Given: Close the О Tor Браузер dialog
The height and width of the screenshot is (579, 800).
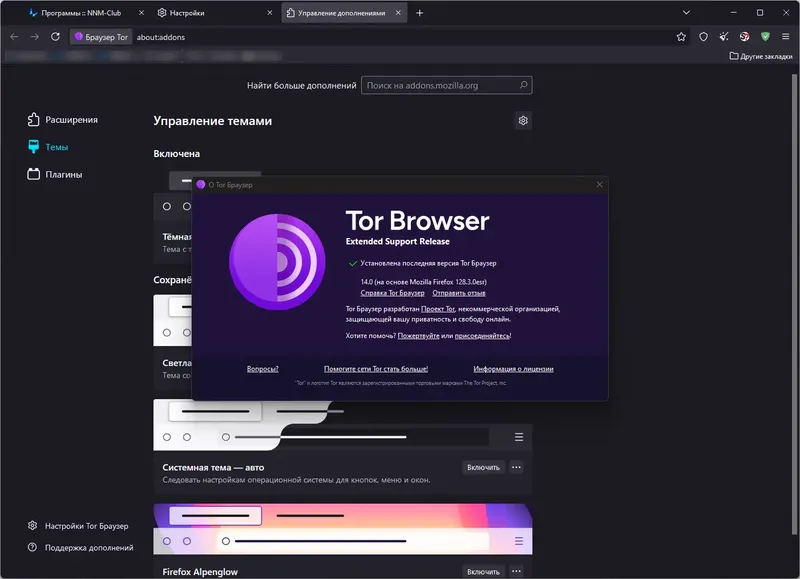Looking at the screenshot, I should 599,185.
